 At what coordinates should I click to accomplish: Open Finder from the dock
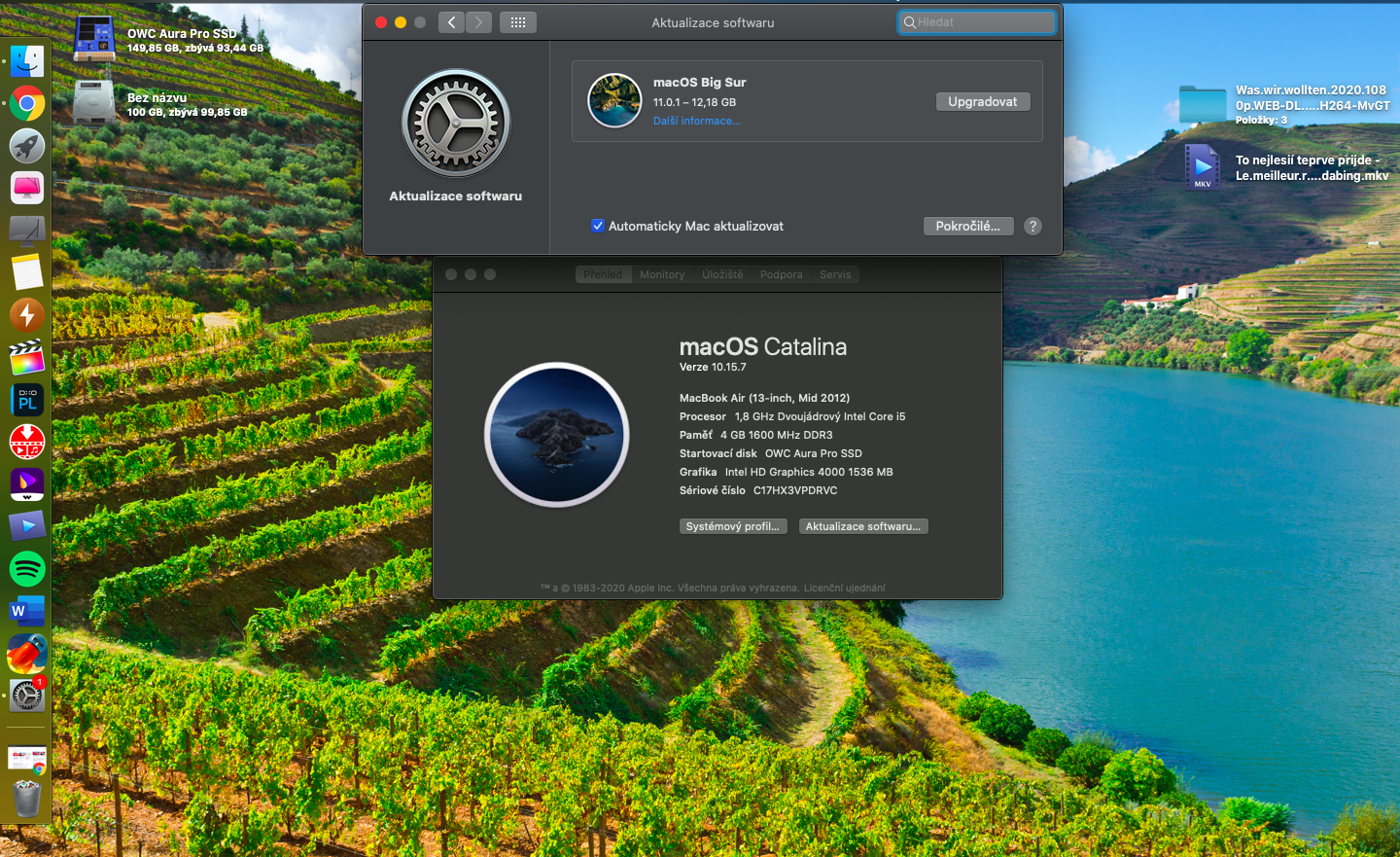27,61
